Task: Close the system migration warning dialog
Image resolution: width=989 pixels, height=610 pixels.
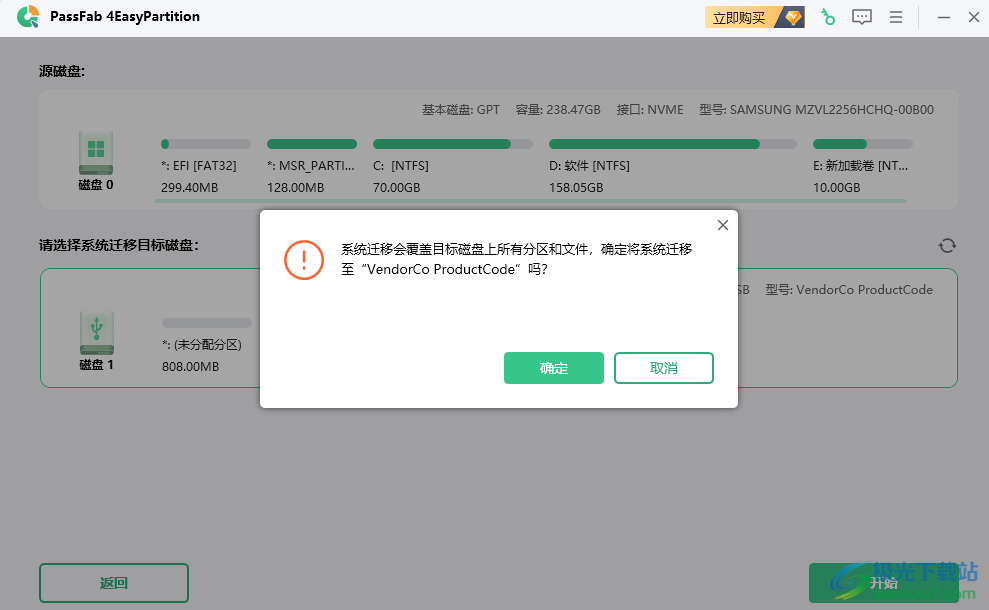Action: point(723,225)
